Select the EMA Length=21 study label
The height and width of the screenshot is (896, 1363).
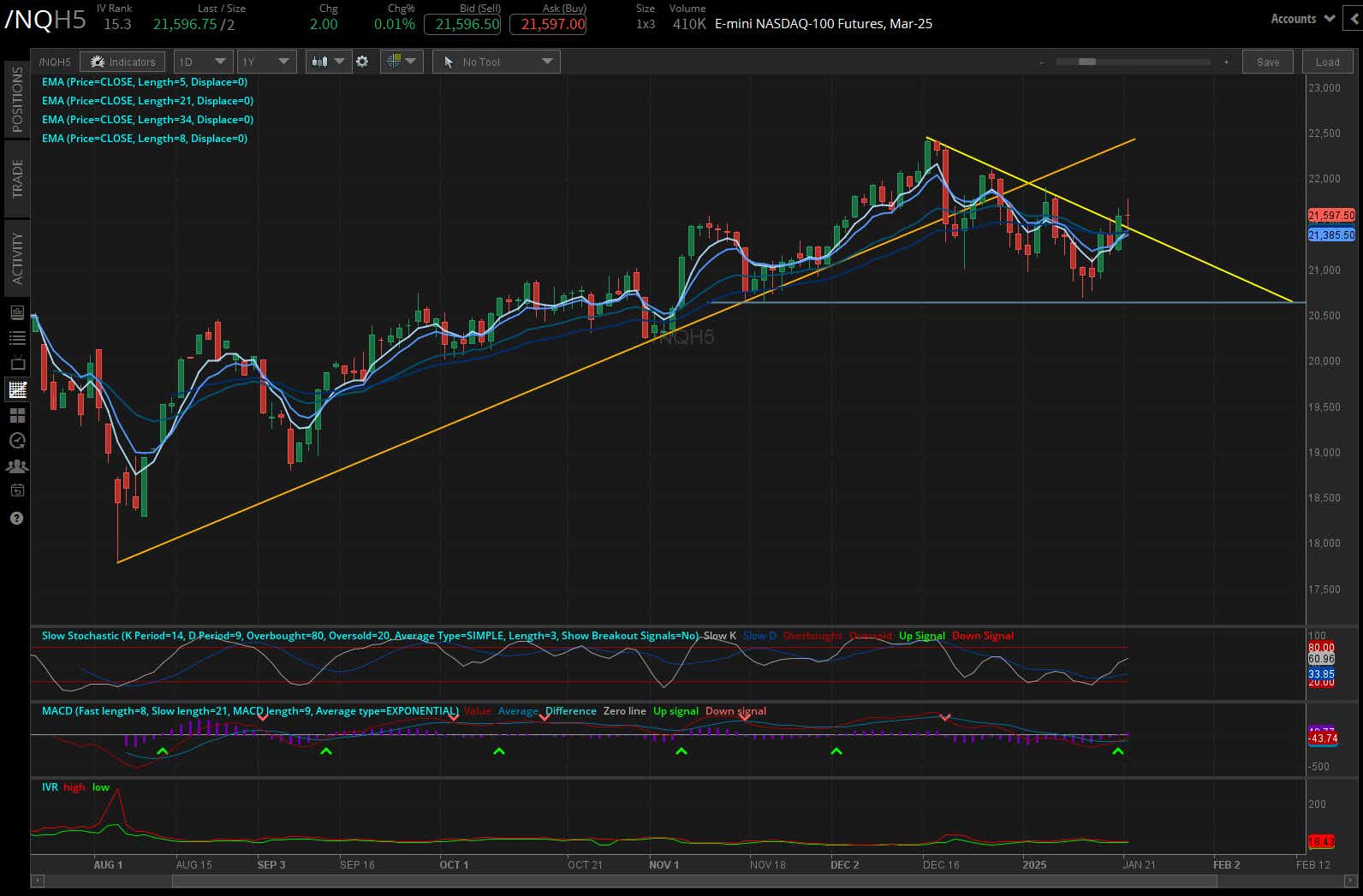(147, 101)
